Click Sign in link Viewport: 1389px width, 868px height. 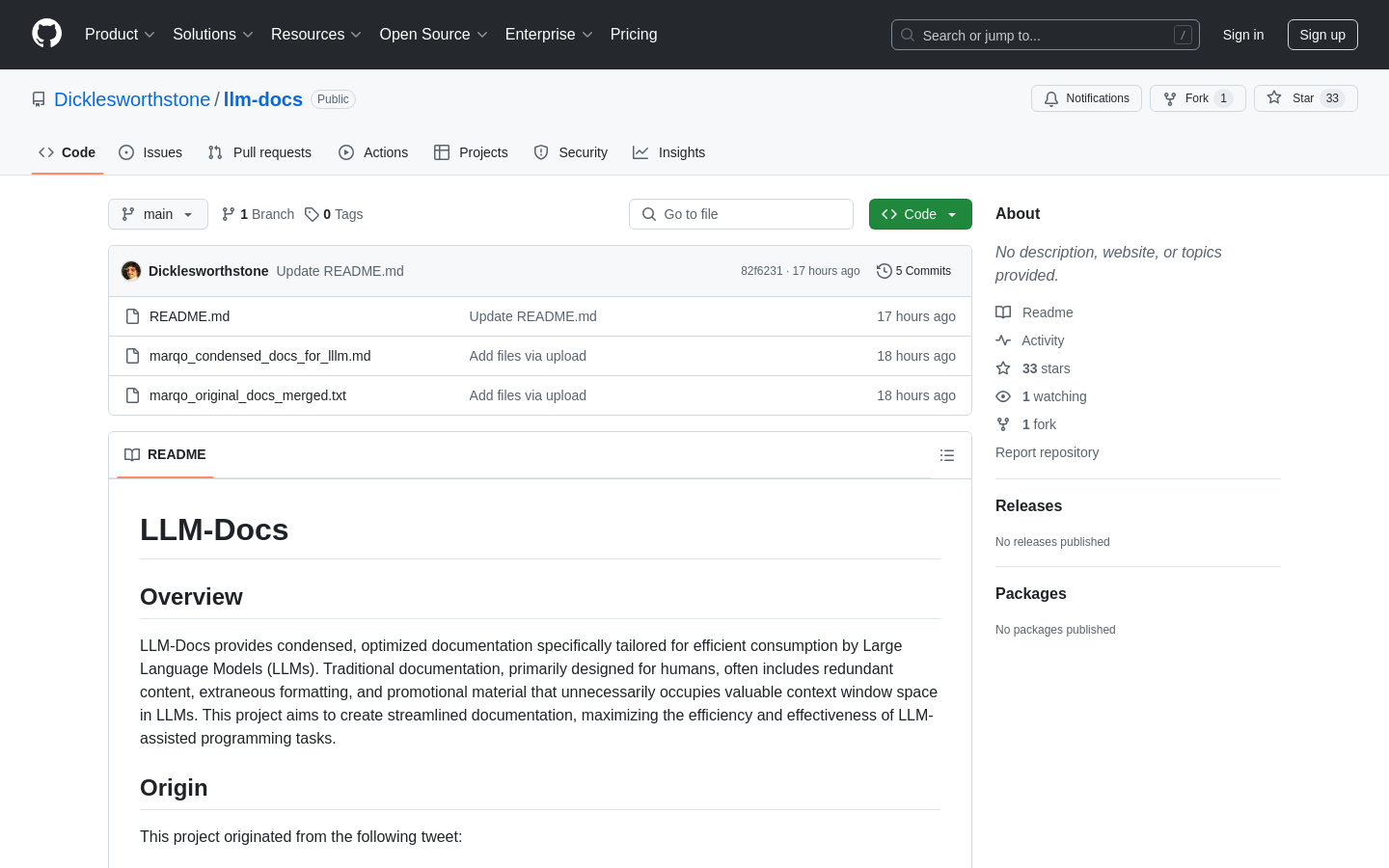tap(1243, 35)
